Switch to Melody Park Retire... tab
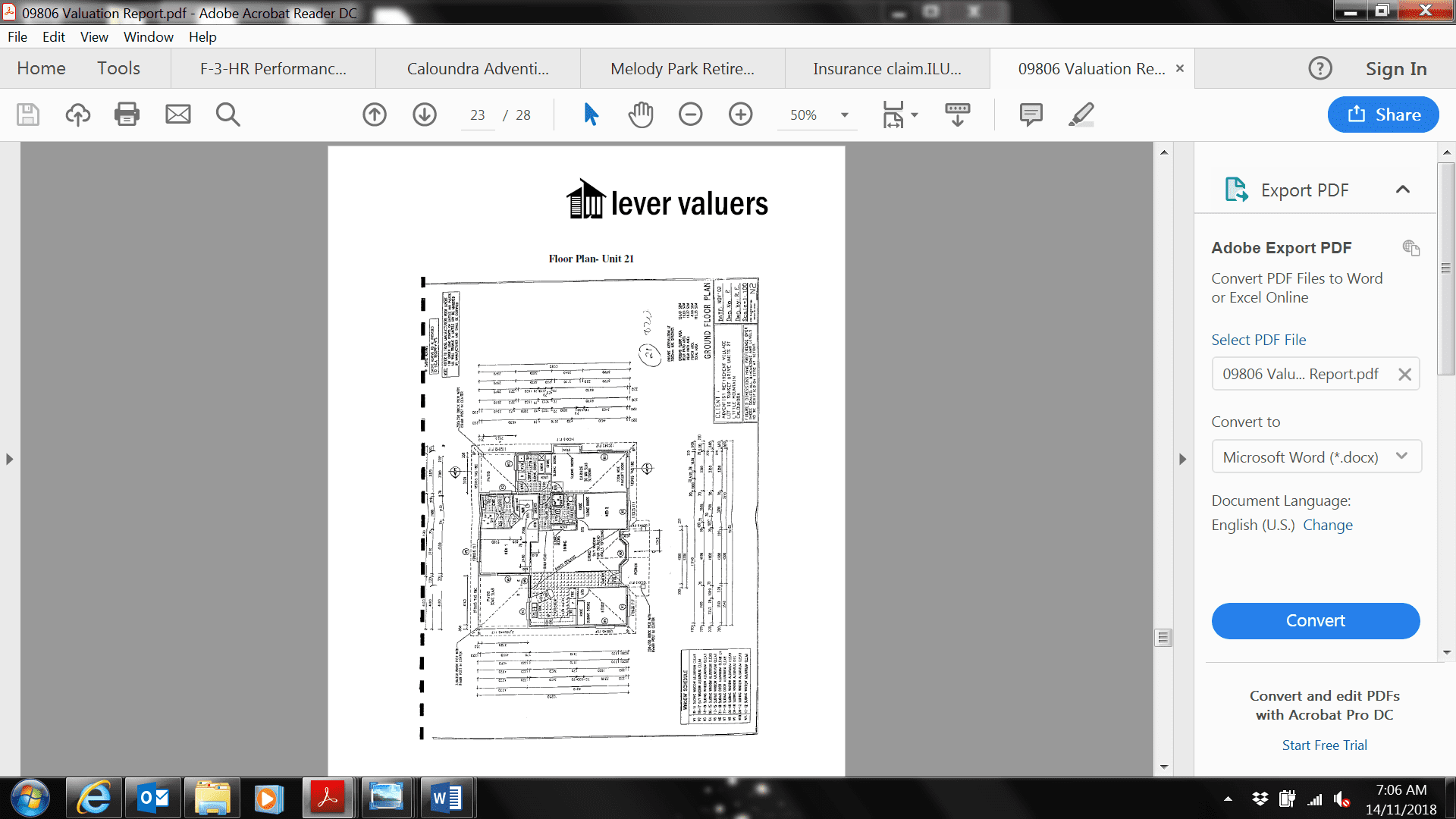The height and width of the screenshot is (819, 1456). tap(682, 69)
